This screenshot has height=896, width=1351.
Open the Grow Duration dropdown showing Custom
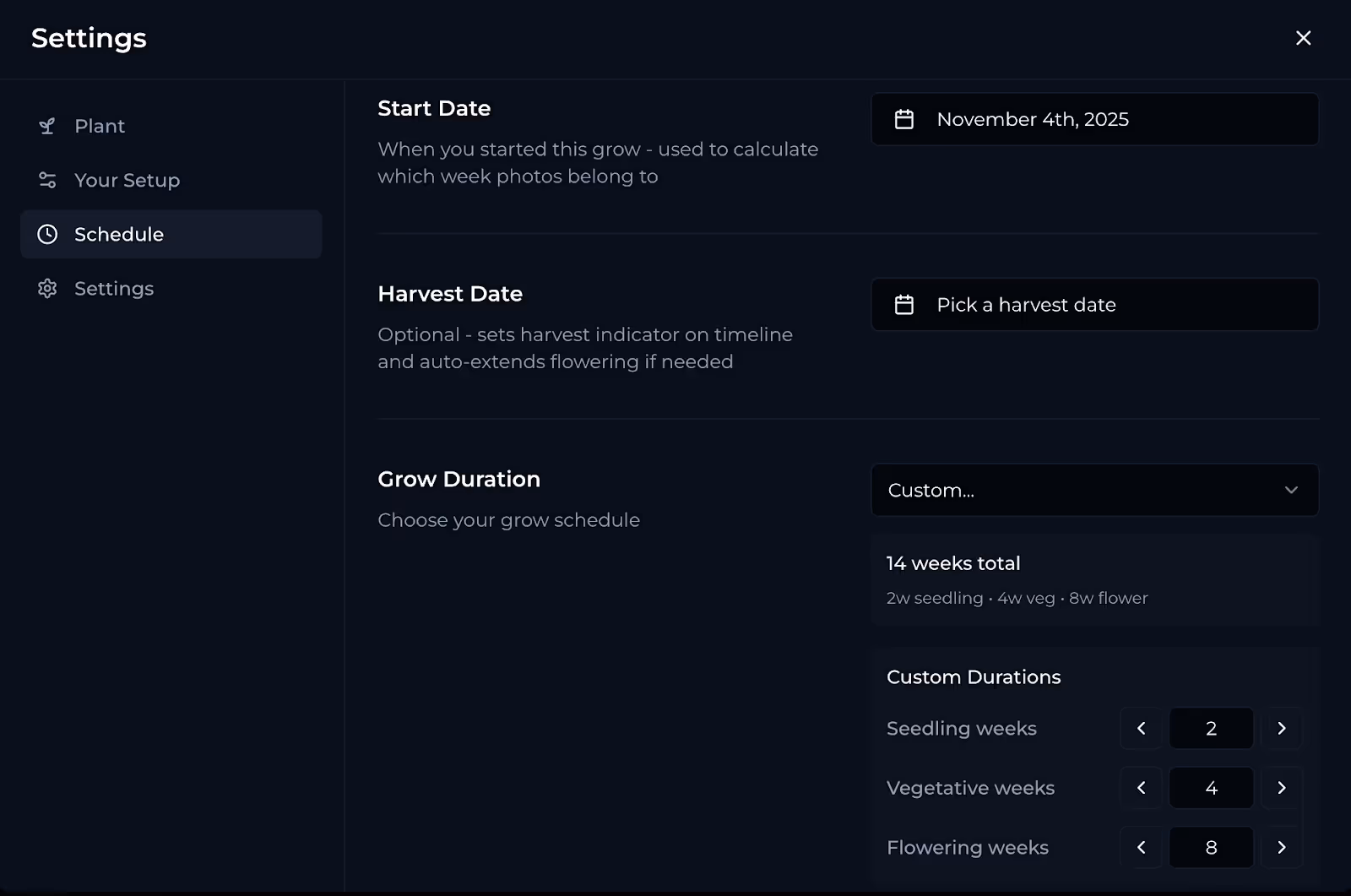pos(1094,490)
